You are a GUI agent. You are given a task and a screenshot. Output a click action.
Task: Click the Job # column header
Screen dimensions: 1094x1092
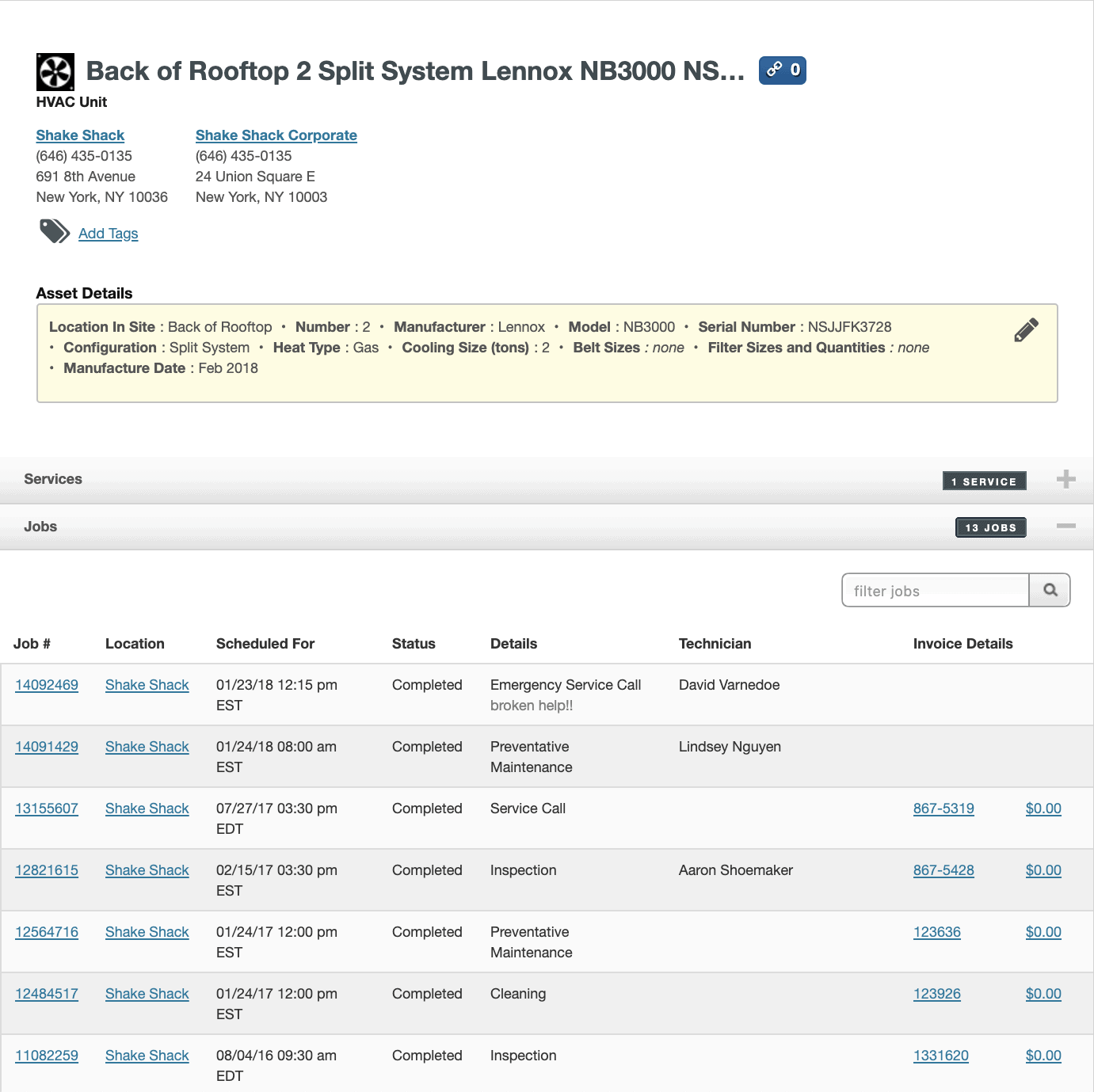click(32, 644)
